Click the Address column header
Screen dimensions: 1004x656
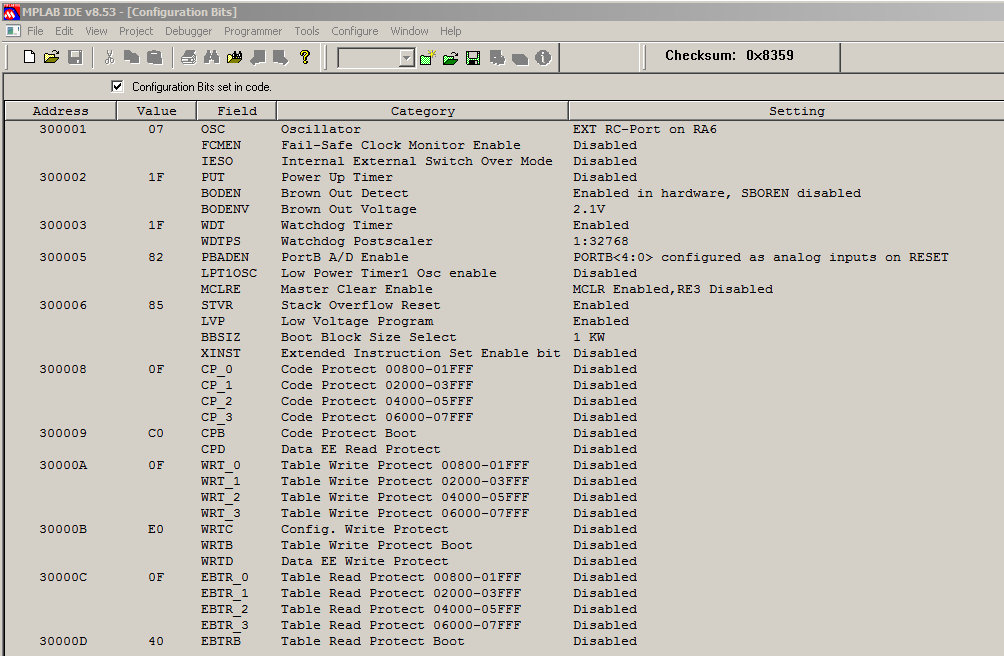point(60,111)
